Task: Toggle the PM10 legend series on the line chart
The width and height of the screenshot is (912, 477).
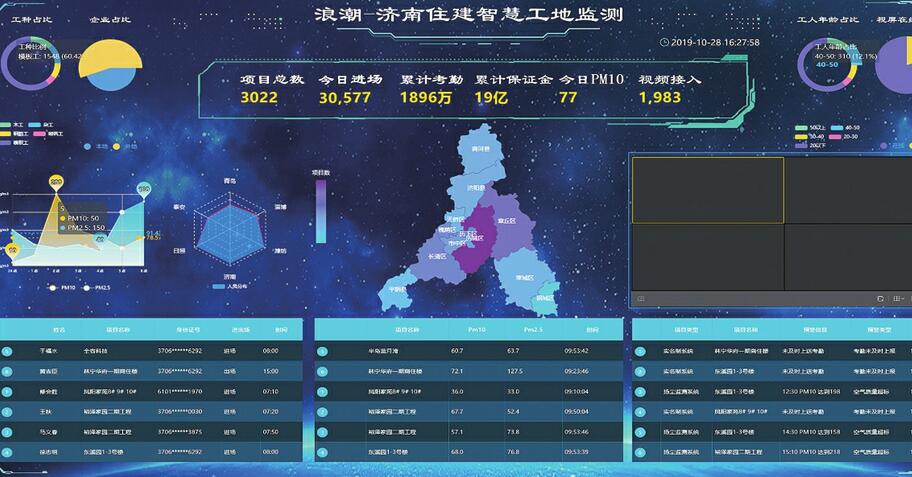Action: pyautogui.click(x=62, y=287)
